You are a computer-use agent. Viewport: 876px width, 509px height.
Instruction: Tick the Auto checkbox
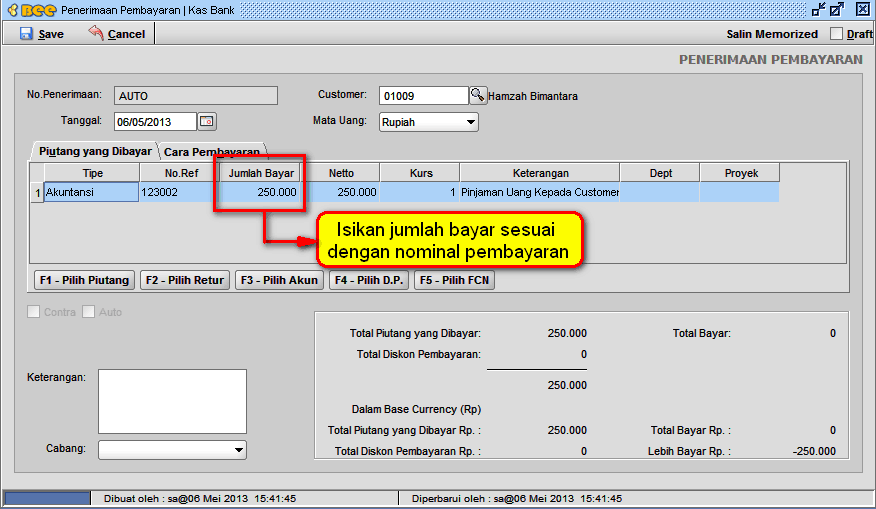click(x=89, y=312)
